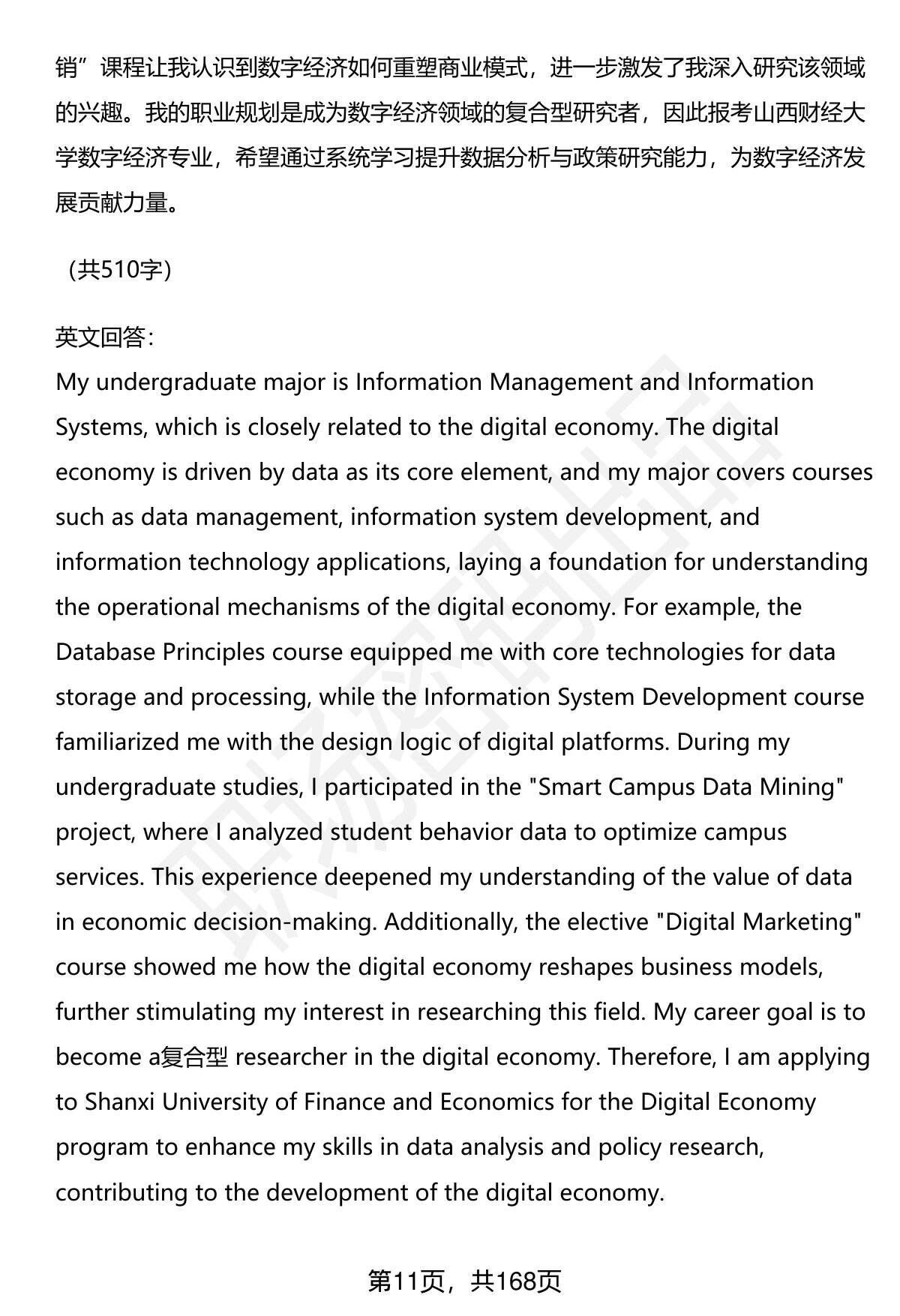Click the "英文回答:" heading
Screen dimensions: 900x1316
tap(105, 338)
